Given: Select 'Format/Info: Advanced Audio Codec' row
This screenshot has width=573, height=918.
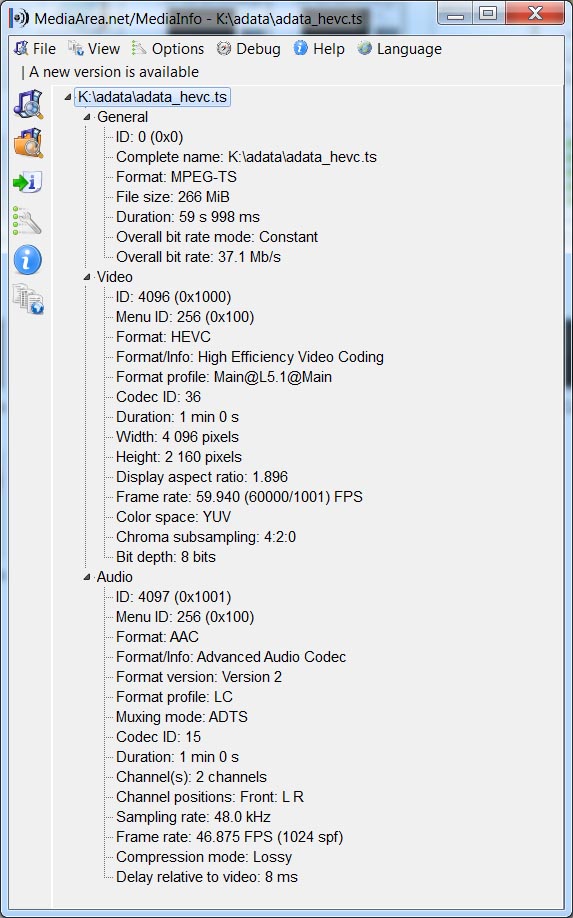Looking at the screenshot, I should [231, 657].
